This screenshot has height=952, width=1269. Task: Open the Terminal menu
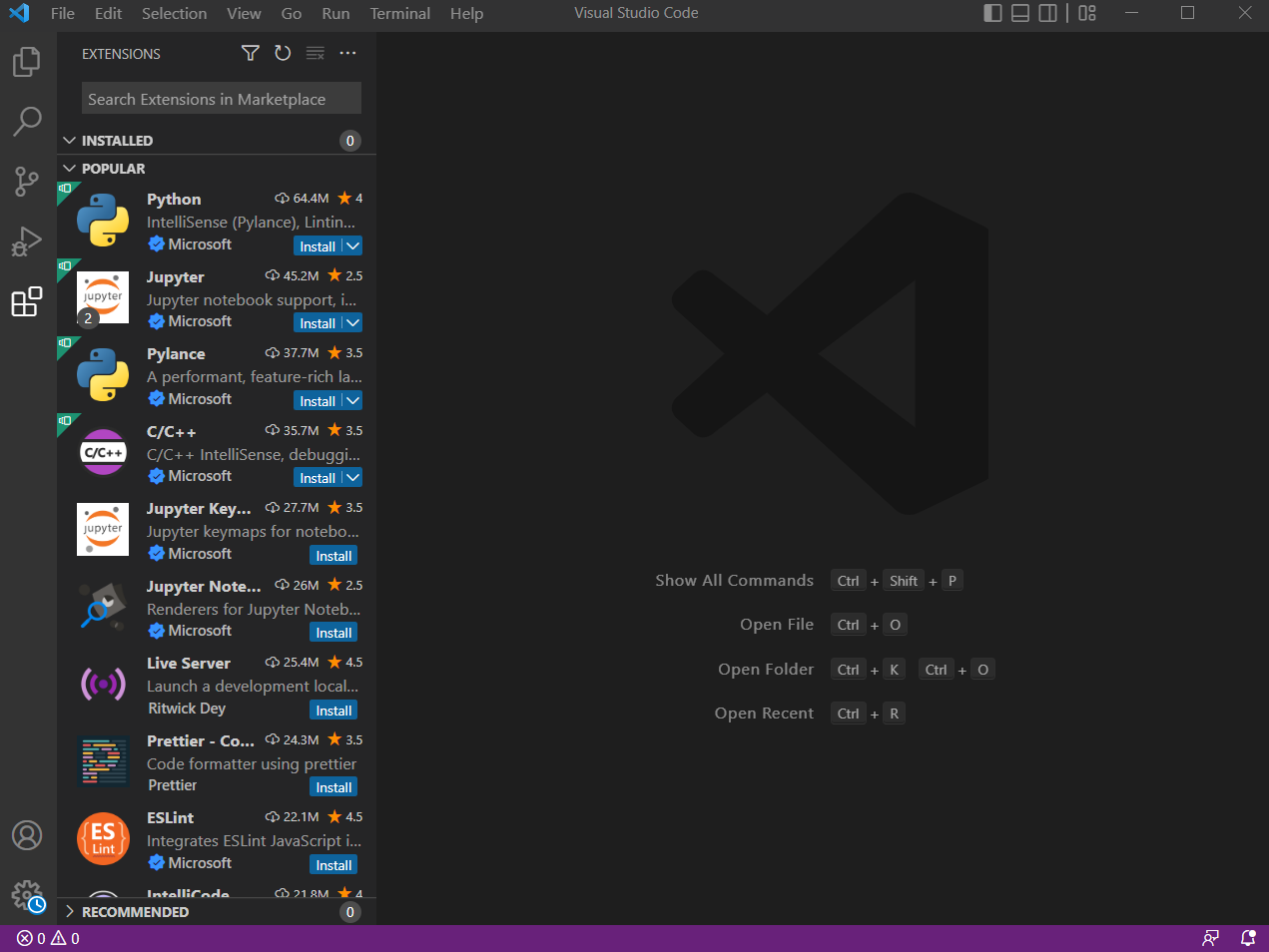400,13
